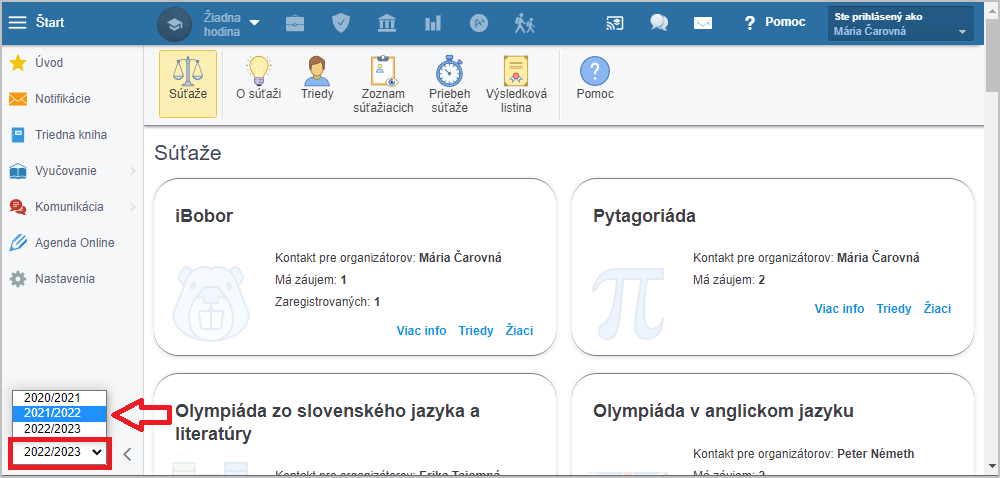The width and height of the screenshot is (1000, 478).
Task: Open Výsledková listina certificate icon
Action: tap(516, 85)
